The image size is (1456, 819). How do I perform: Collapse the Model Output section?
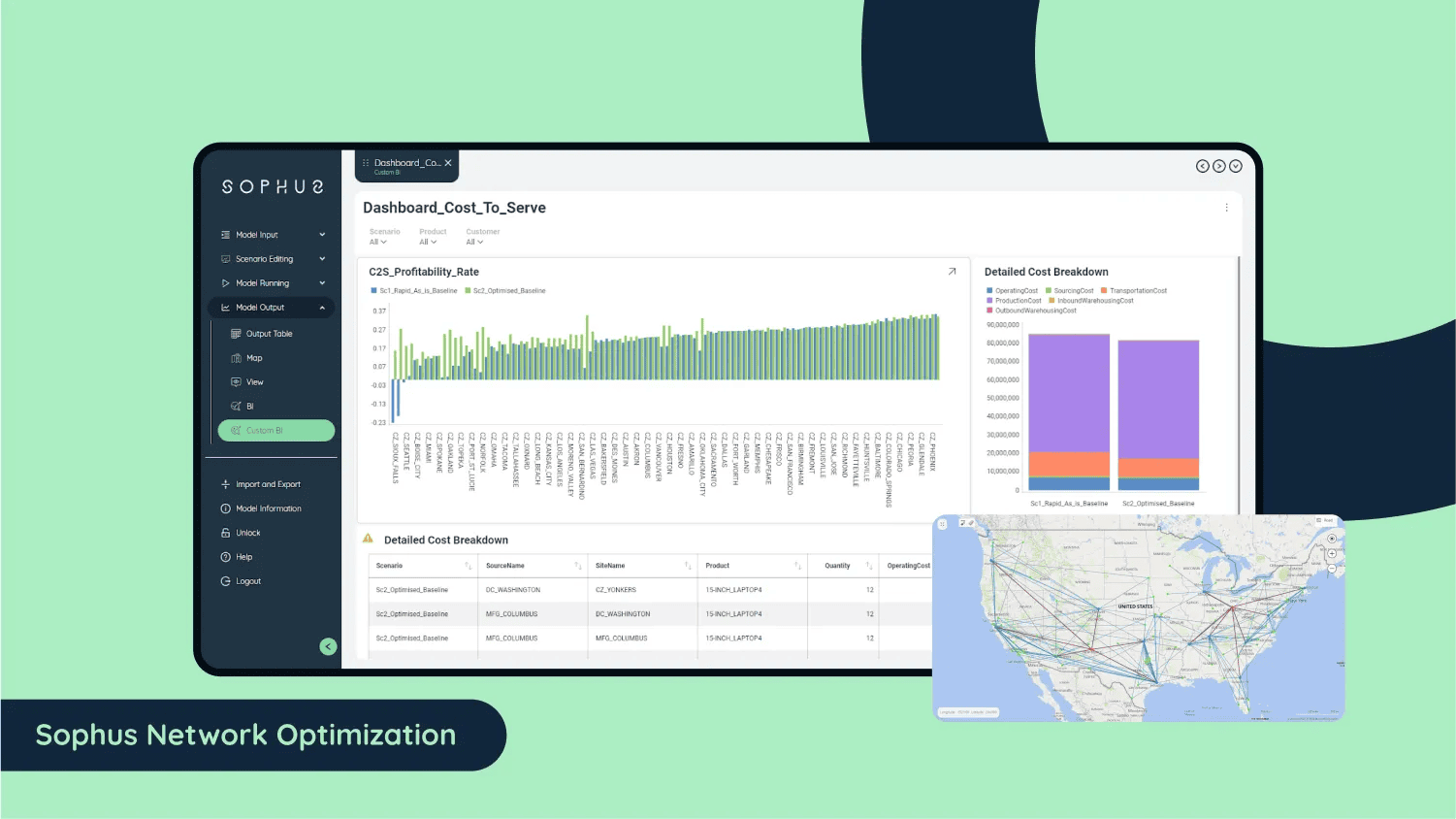[322, 307]
